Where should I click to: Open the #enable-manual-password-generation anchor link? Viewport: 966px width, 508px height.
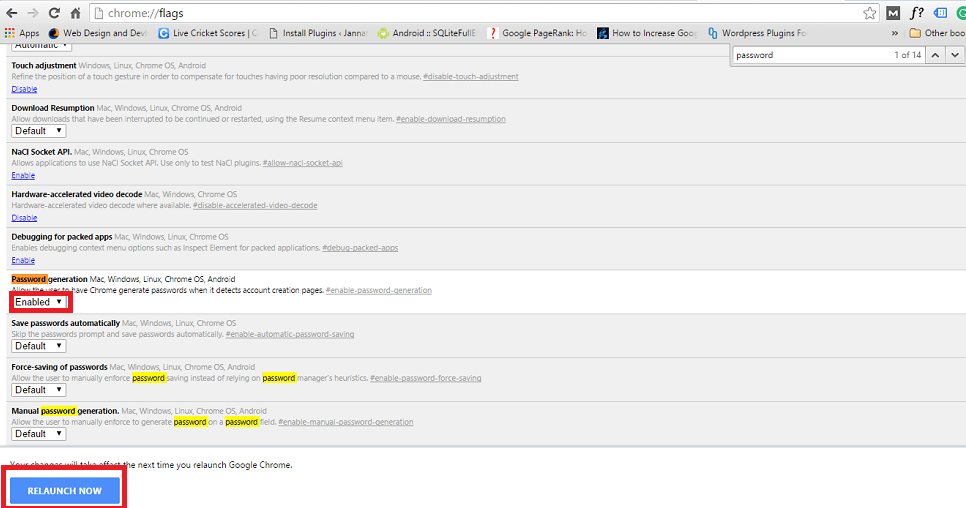pos(346,422)
